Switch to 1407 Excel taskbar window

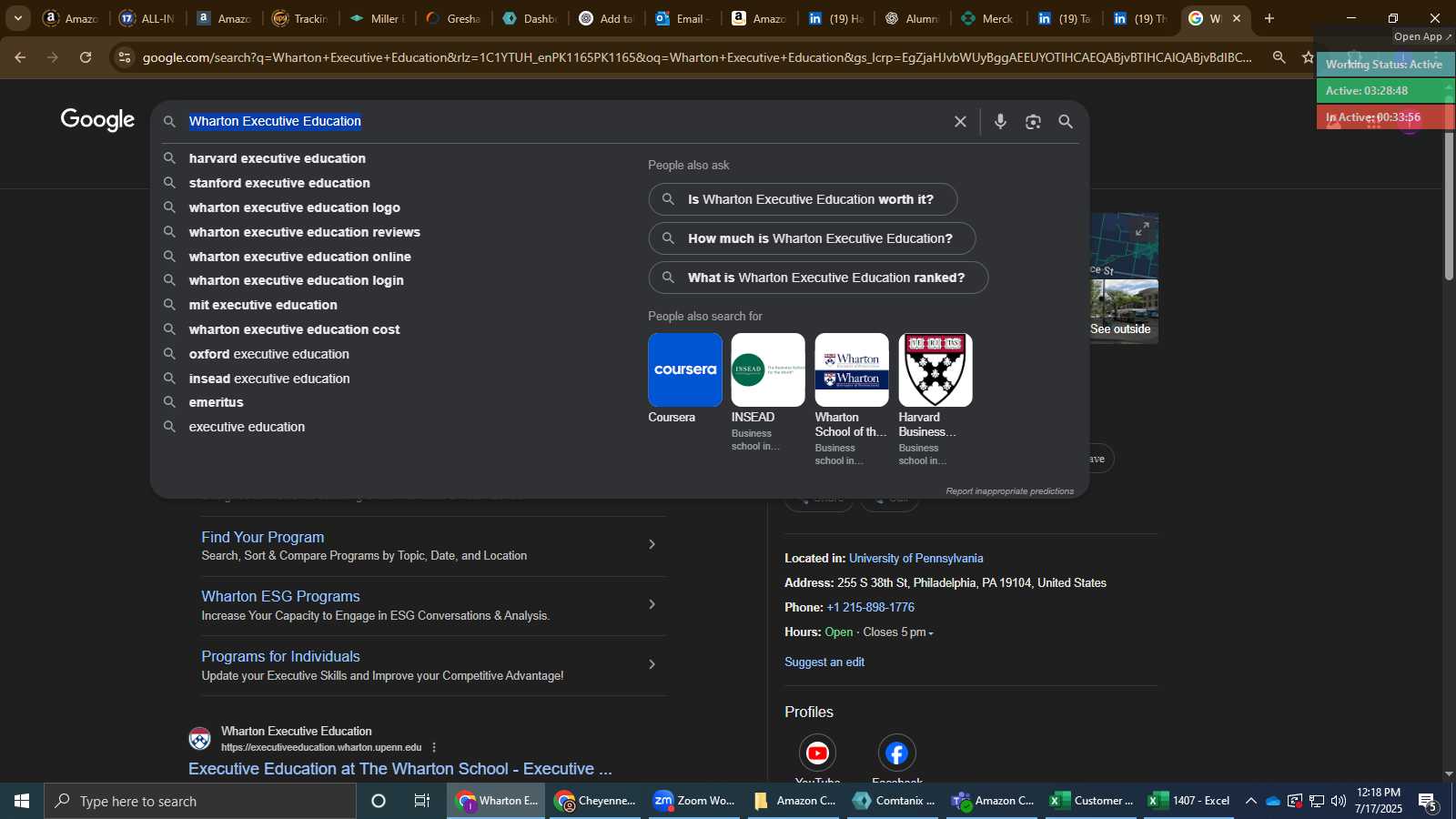(1188, 801)
